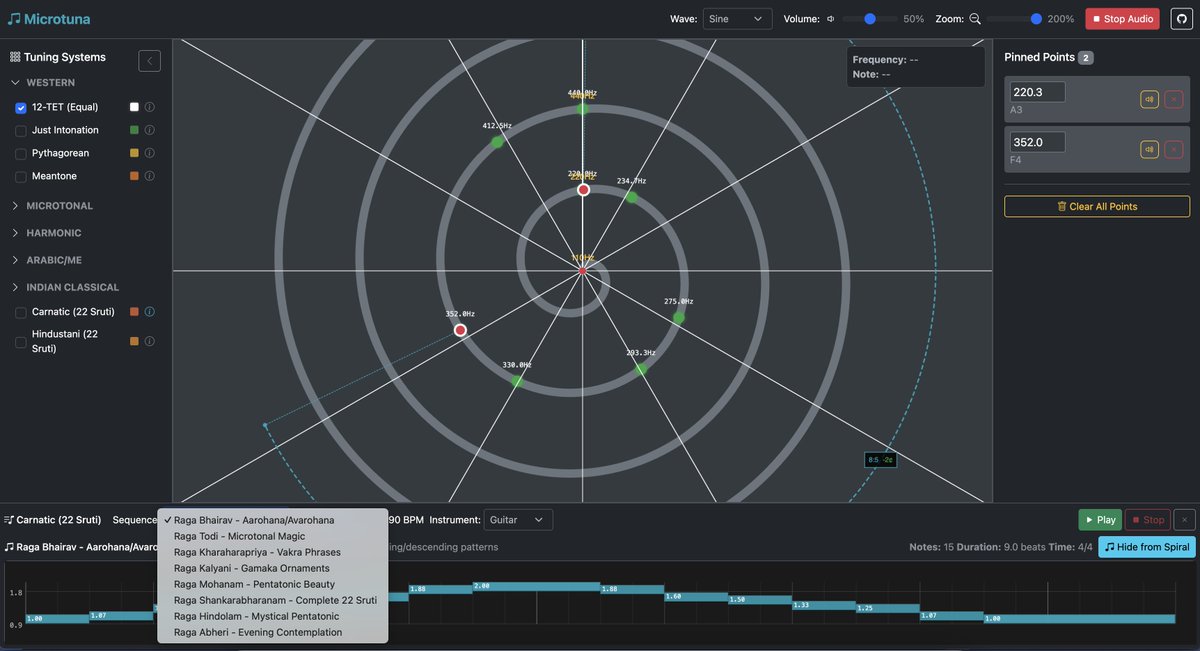This screenshot has height=651, width=1200.
Task: Remove the 352.0 F4 pinned point
Action: click(1174, 149)
